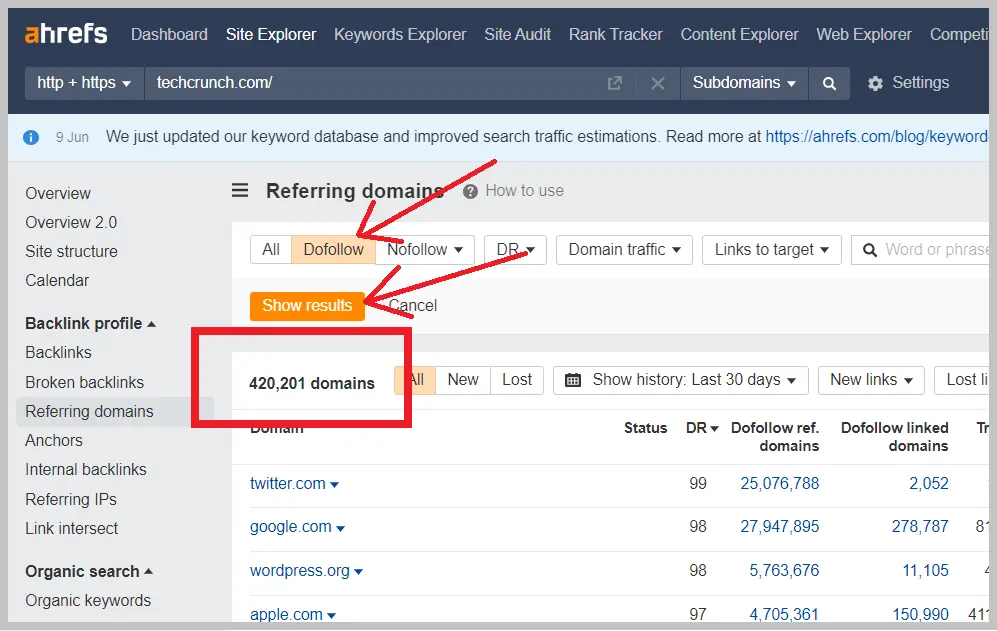Open Anchors in sidebar

[x=54, y=440]
